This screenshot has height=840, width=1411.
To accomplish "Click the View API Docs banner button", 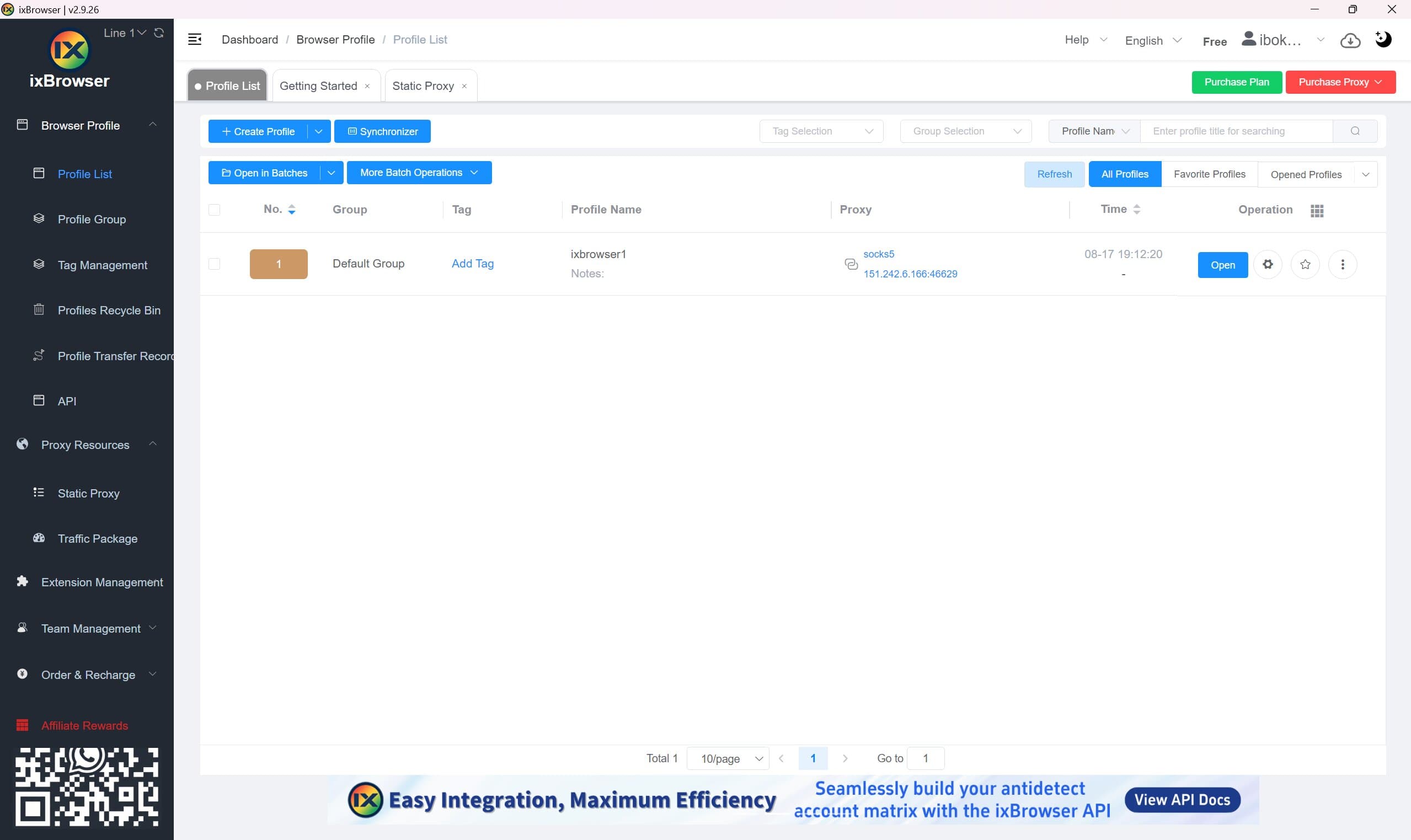I will tap(1182, 800).
